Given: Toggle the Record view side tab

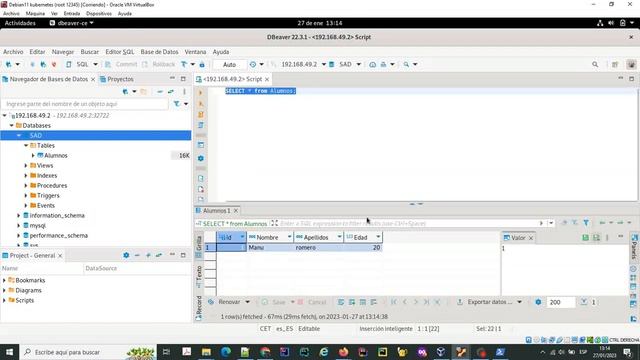Looking at the screenshot, I should (x=199, y=307).
